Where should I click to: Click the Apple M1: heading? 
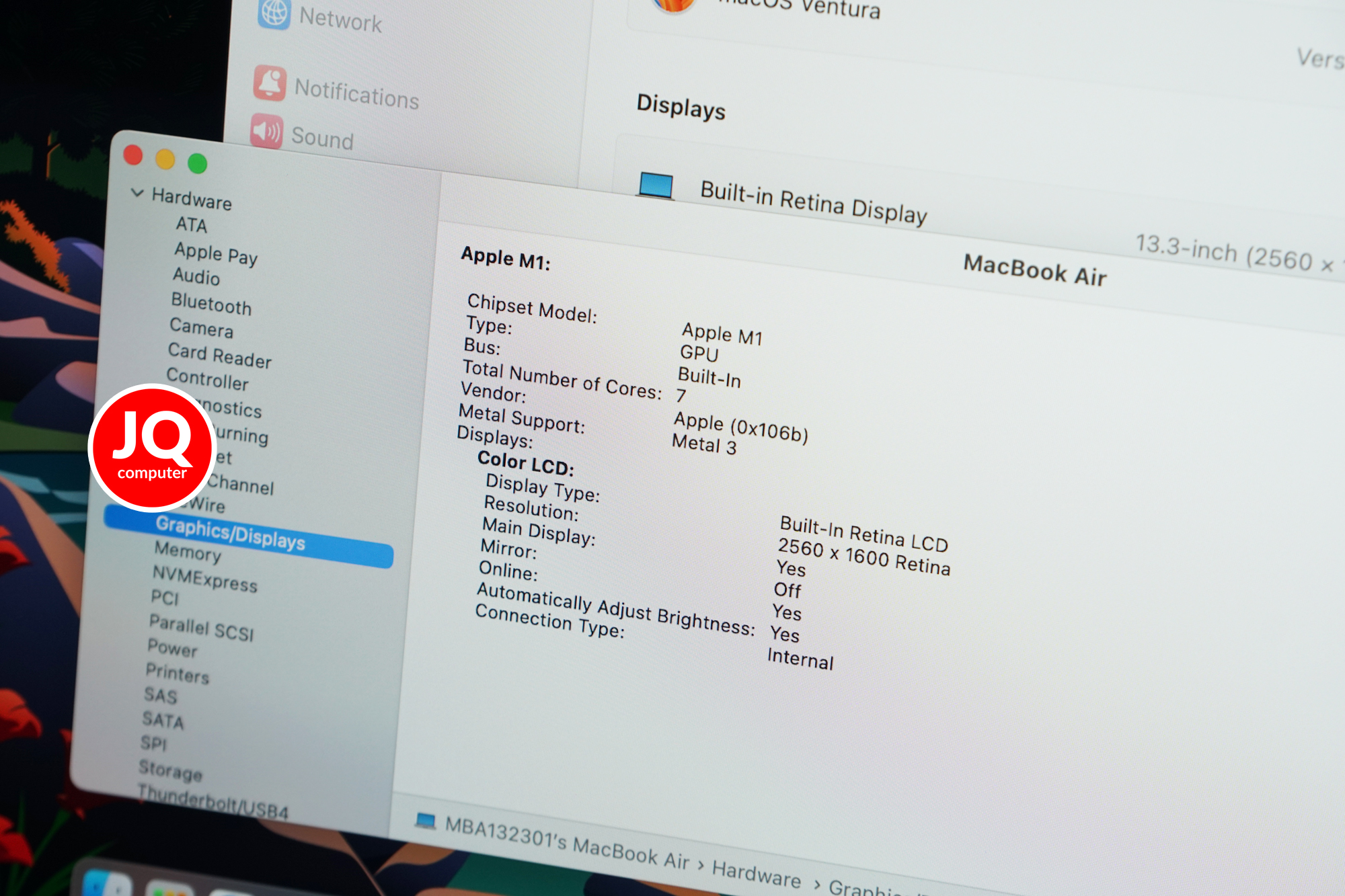coord(506,258)
